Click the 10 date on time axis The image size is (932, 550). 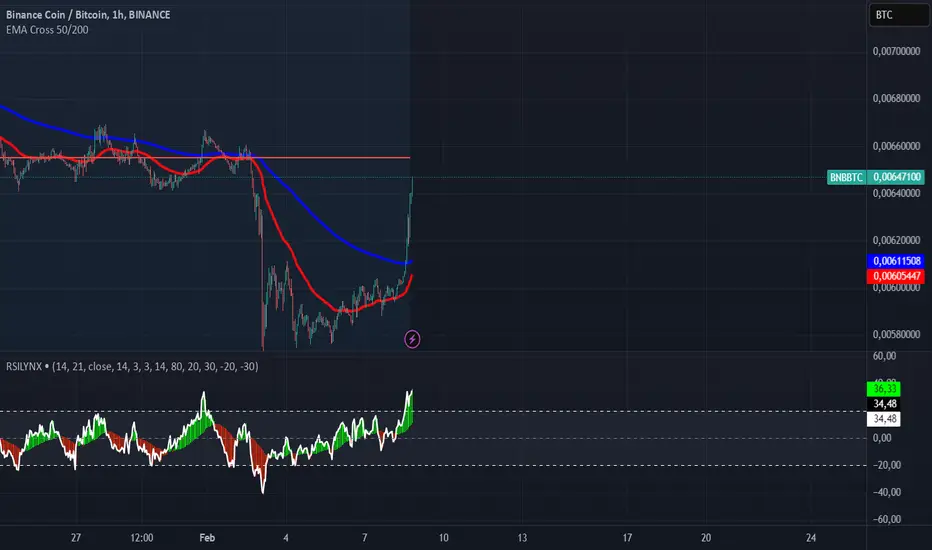click(x=443, y=538)
